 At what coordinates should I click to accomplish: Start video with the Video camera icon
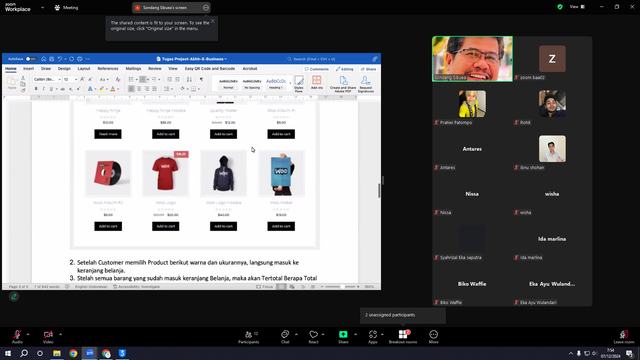coord(48,334)
